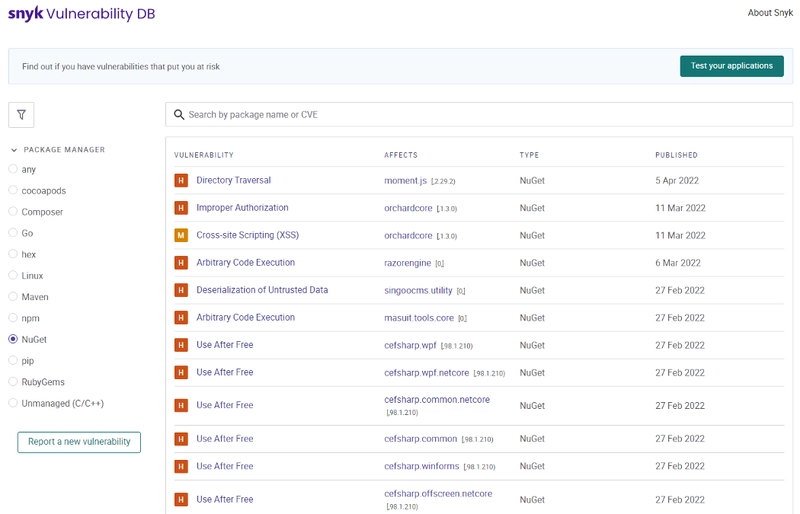Open the cefsharp.wpf package link

point(410,346)
